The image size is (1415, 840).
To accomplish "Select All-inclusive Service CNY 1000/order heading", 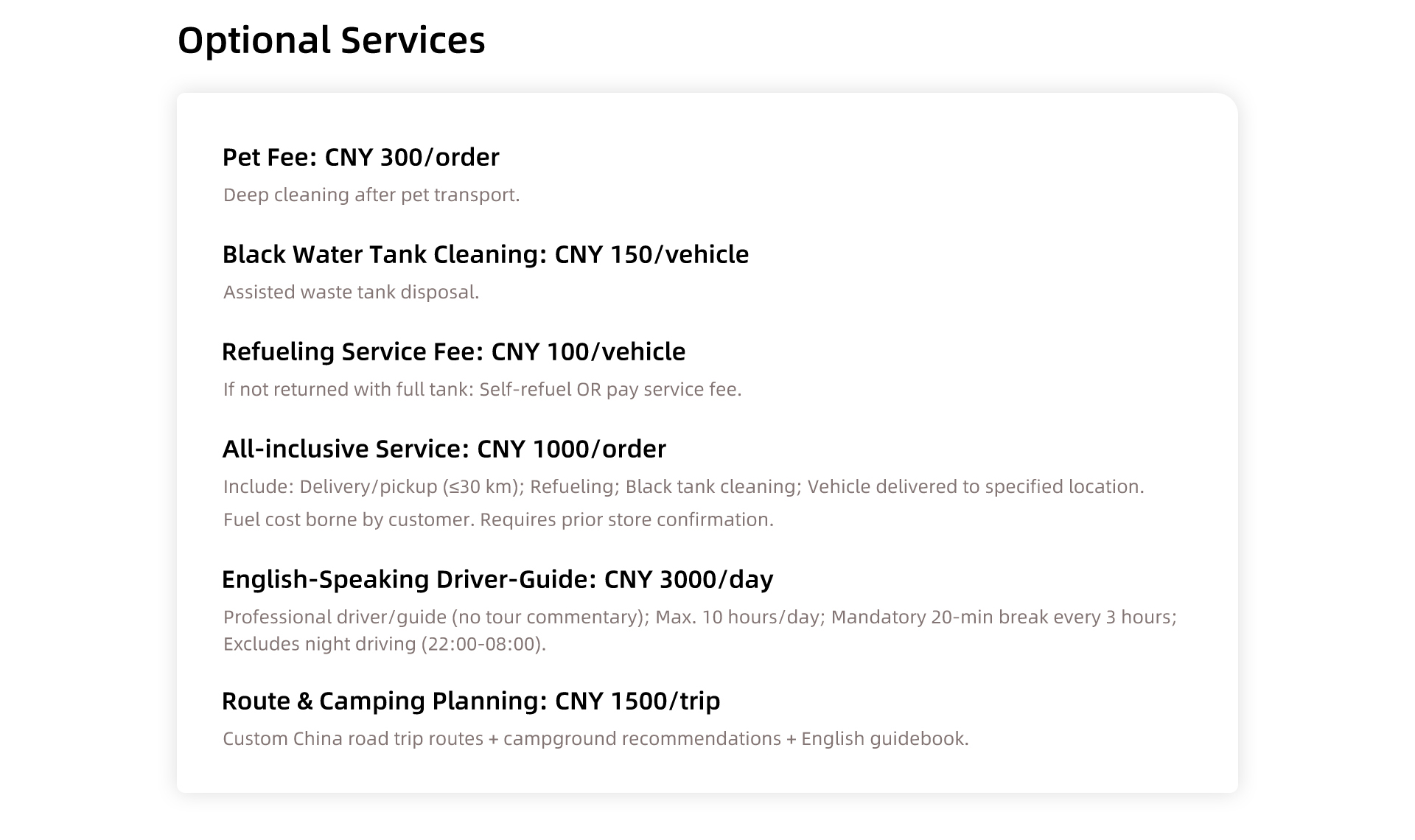I will pos(444,449).
